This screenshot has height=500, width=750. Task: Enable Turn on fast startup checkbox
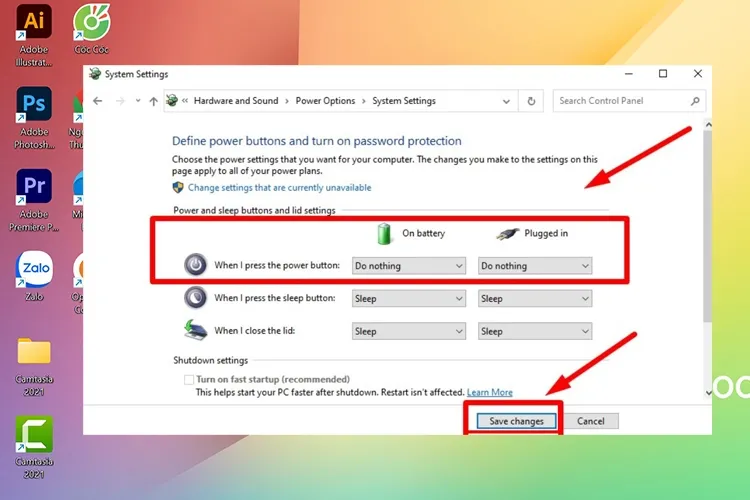tap(189, 380)
